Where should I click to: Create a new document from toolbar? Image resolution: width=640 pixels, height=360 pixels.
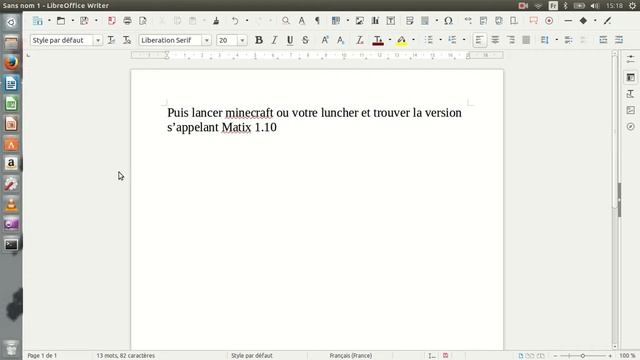pos(38,21)
